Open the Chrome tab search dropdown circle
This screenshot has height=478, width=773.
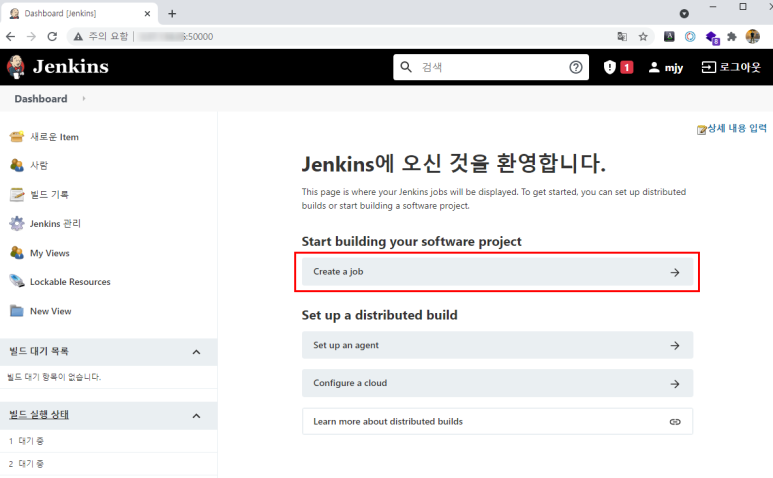point(684,14)
